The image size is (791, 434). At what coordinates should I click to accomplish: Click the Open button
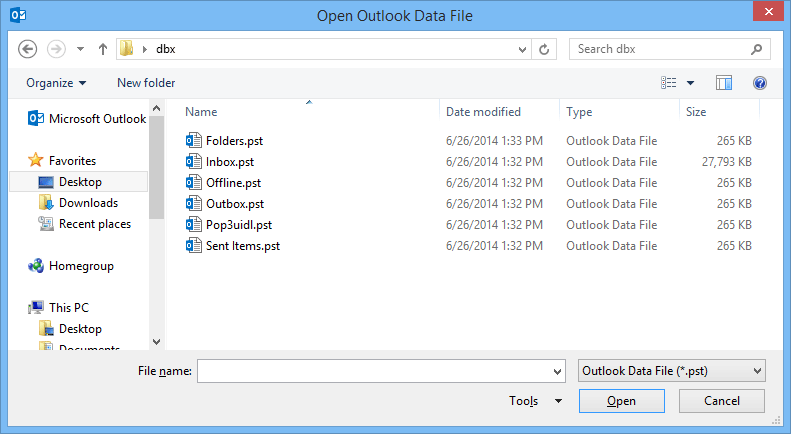click(x=622, y=401)
